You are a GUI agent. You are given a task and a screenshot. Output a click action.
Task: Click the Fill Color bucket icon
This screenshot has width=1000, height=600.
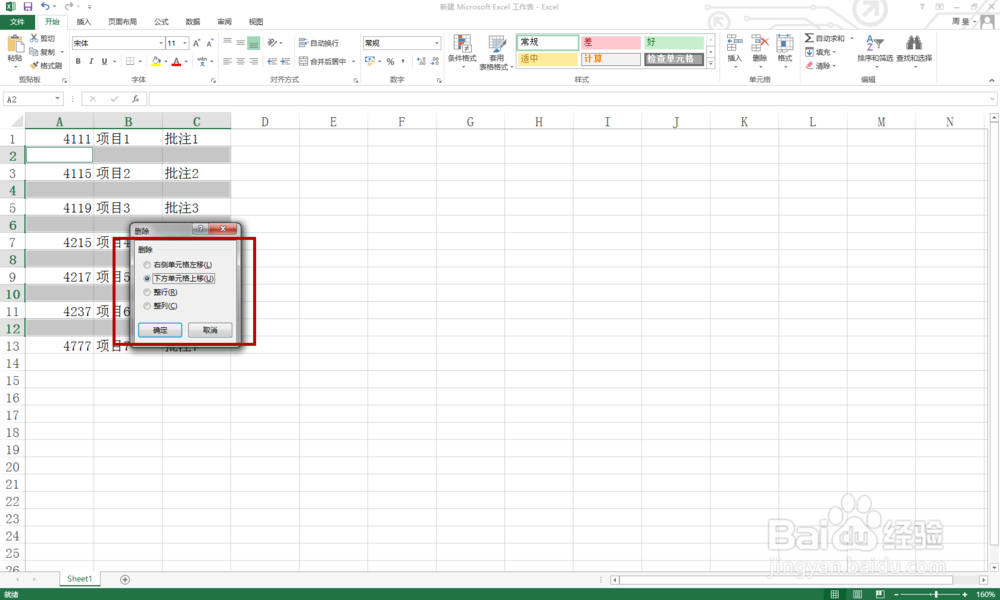tap(156, 61)
